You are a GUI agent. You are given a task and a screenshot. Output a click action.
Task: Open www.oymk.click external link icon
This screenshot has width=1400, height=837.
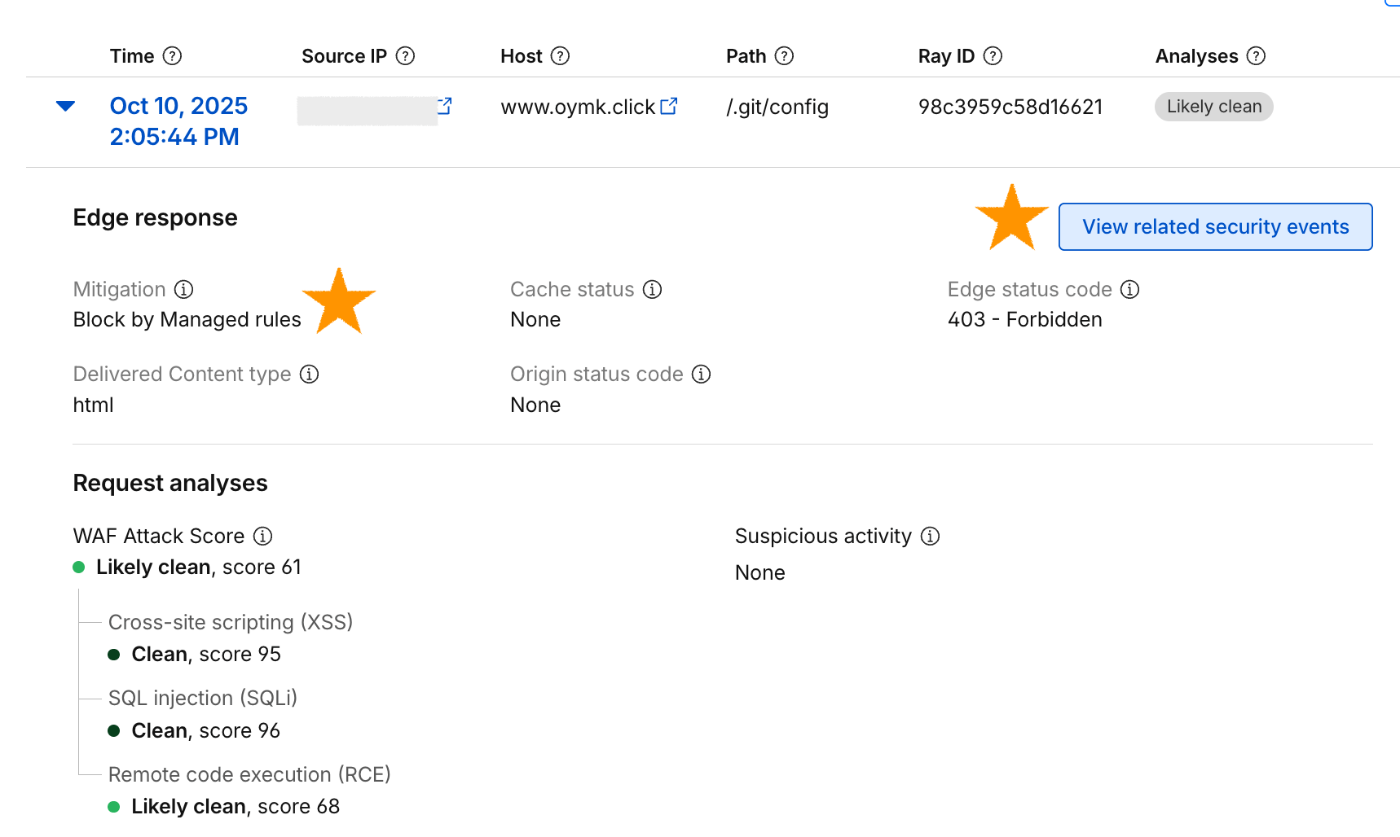coord(670,105)
